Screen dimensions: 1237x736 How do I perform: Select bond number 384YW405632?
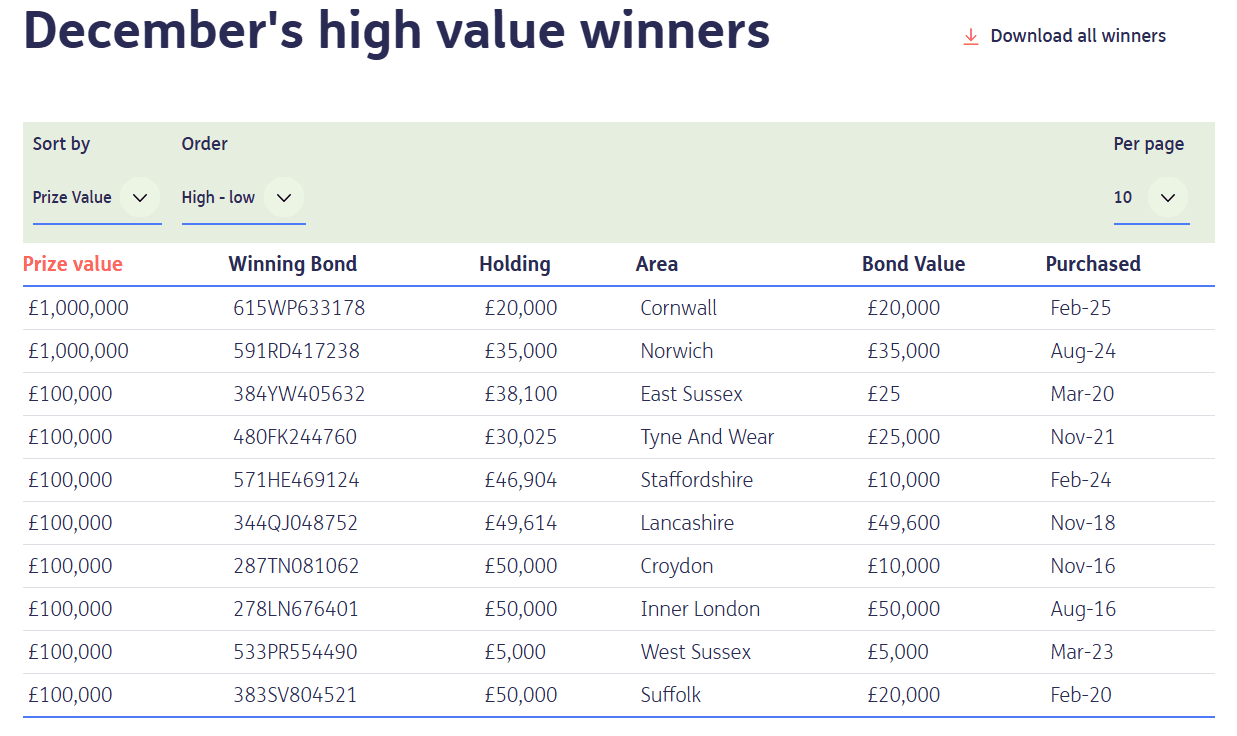(x=299, y=394)
